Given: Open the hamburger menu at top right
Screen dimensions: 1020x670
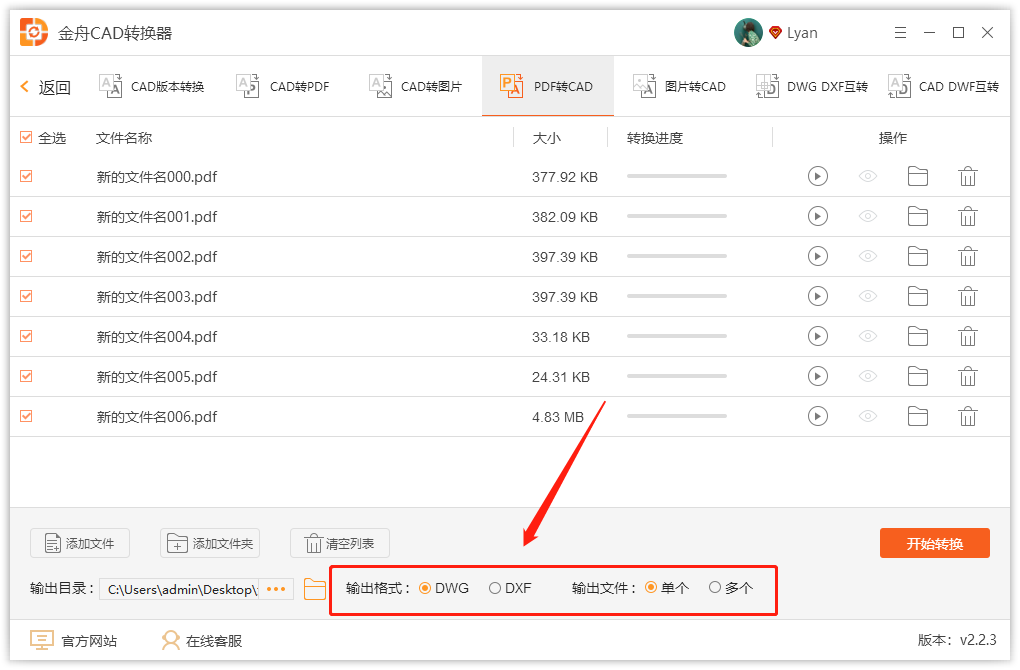Looking at the screenshot, I should [900, 32].
